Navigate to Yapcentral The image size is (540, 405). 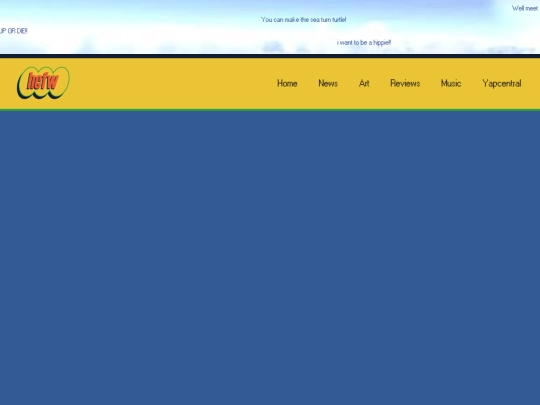502,84
